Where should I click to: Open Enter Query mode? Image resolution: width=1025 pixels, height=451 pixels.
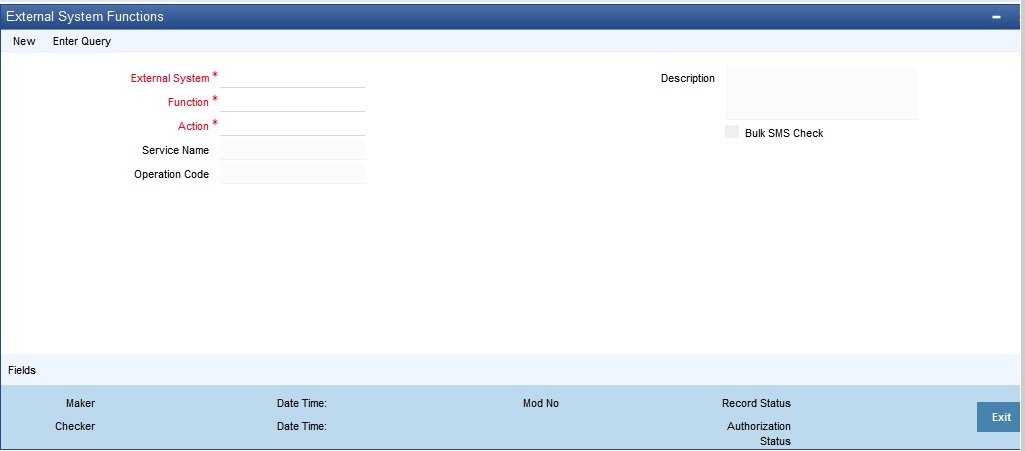pos(82,41)
